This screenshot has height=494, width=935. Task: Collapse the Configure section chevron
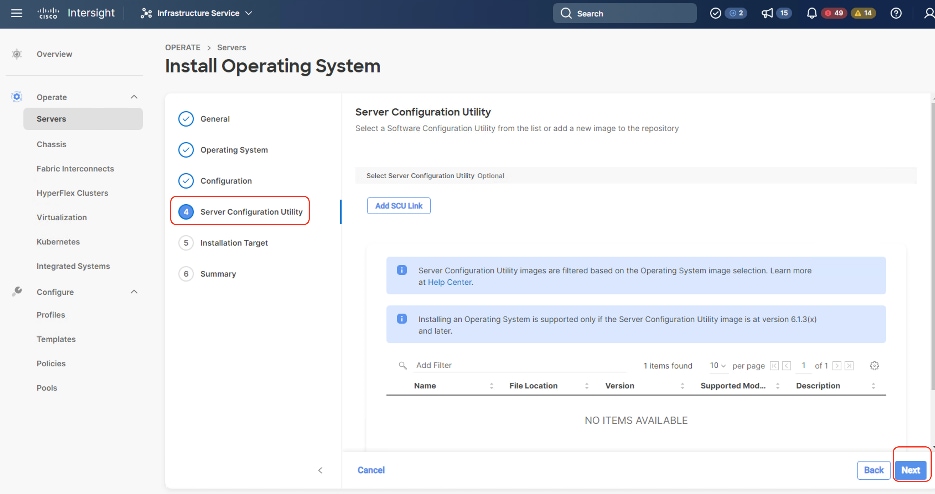pos(134,292)
